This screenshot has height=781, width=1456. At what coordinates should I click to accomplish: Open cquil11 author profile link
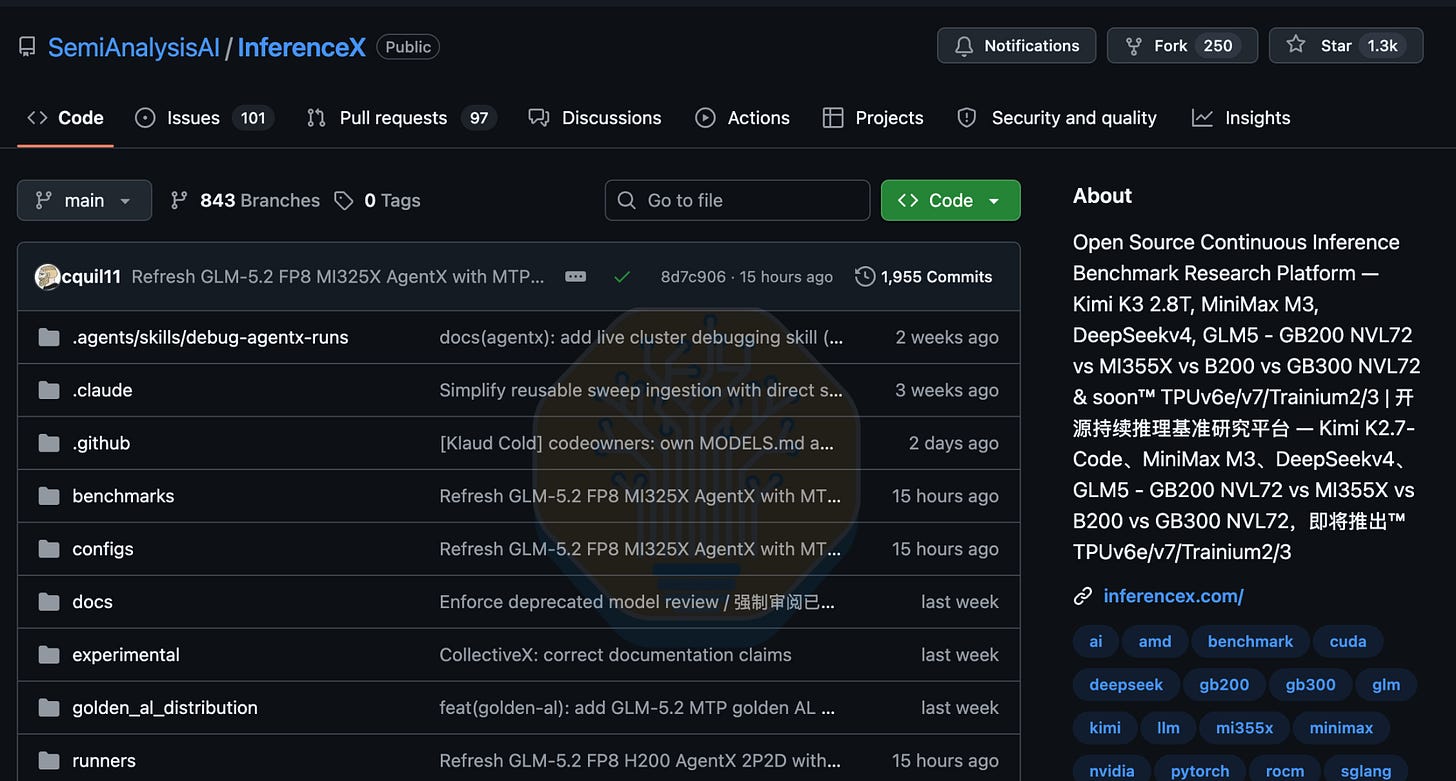pyautogui.click(x=92, y=277)
